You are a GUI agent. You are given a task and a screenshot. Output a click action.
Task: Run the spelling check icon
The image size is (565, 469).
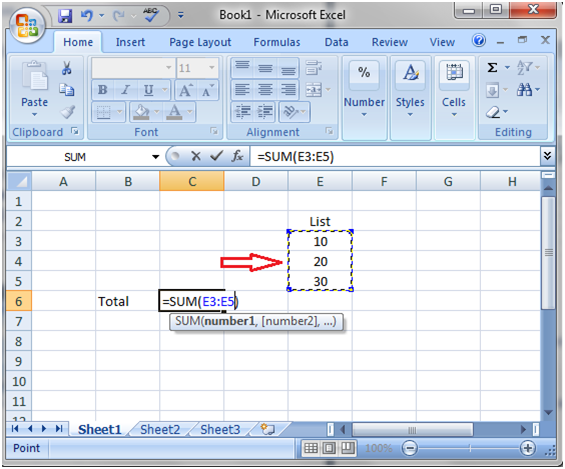tap(151, 15)
